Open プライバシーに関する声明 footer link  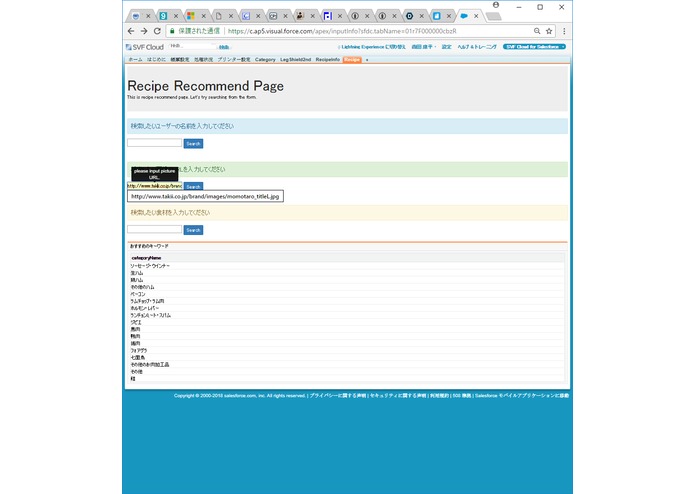(x=338, y=396)
